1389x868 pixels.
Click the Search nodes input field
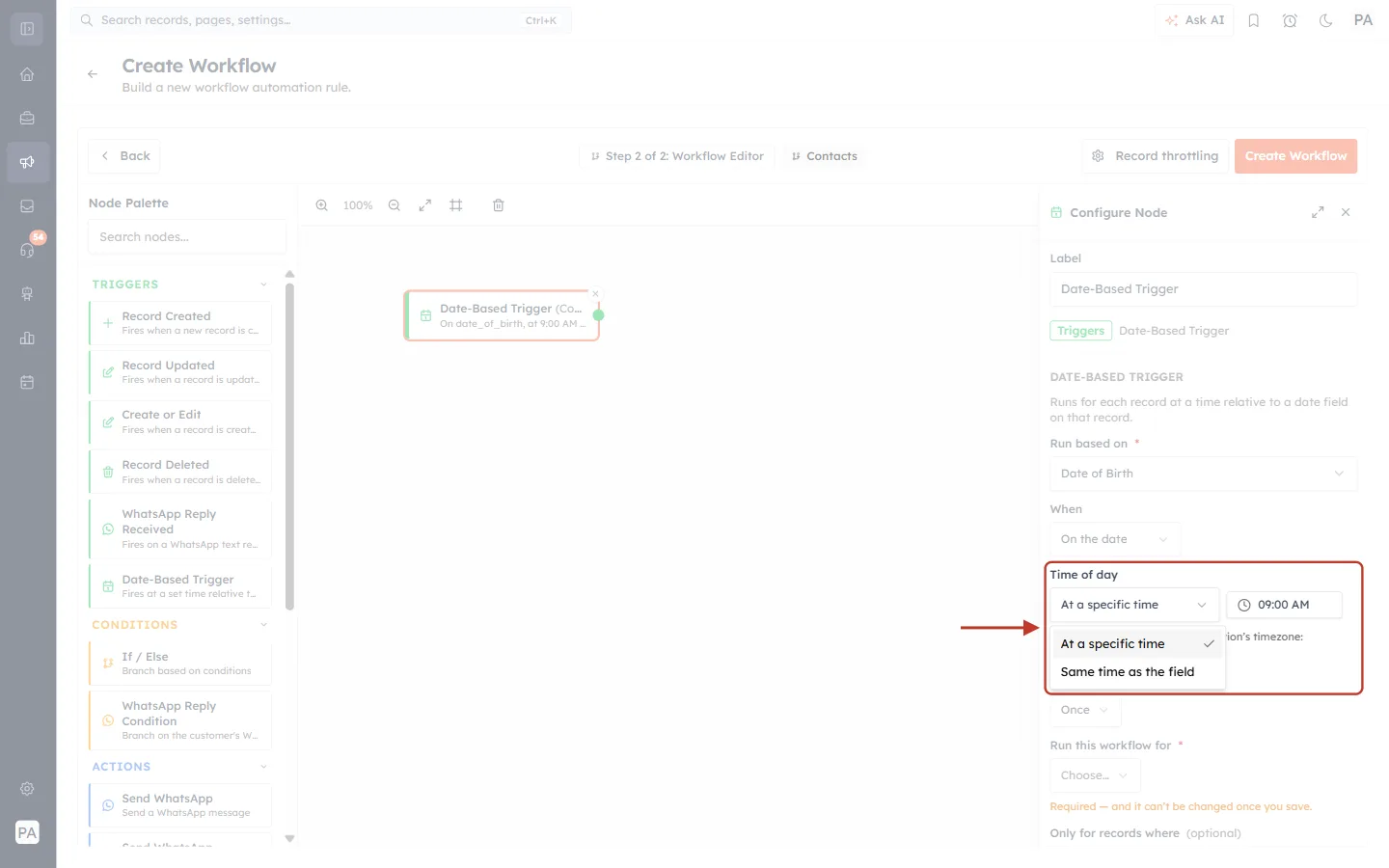[187, 237]
